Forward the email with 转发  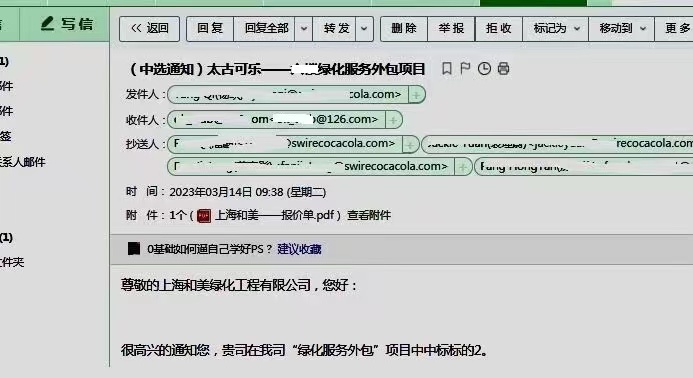tap(336, 29)
